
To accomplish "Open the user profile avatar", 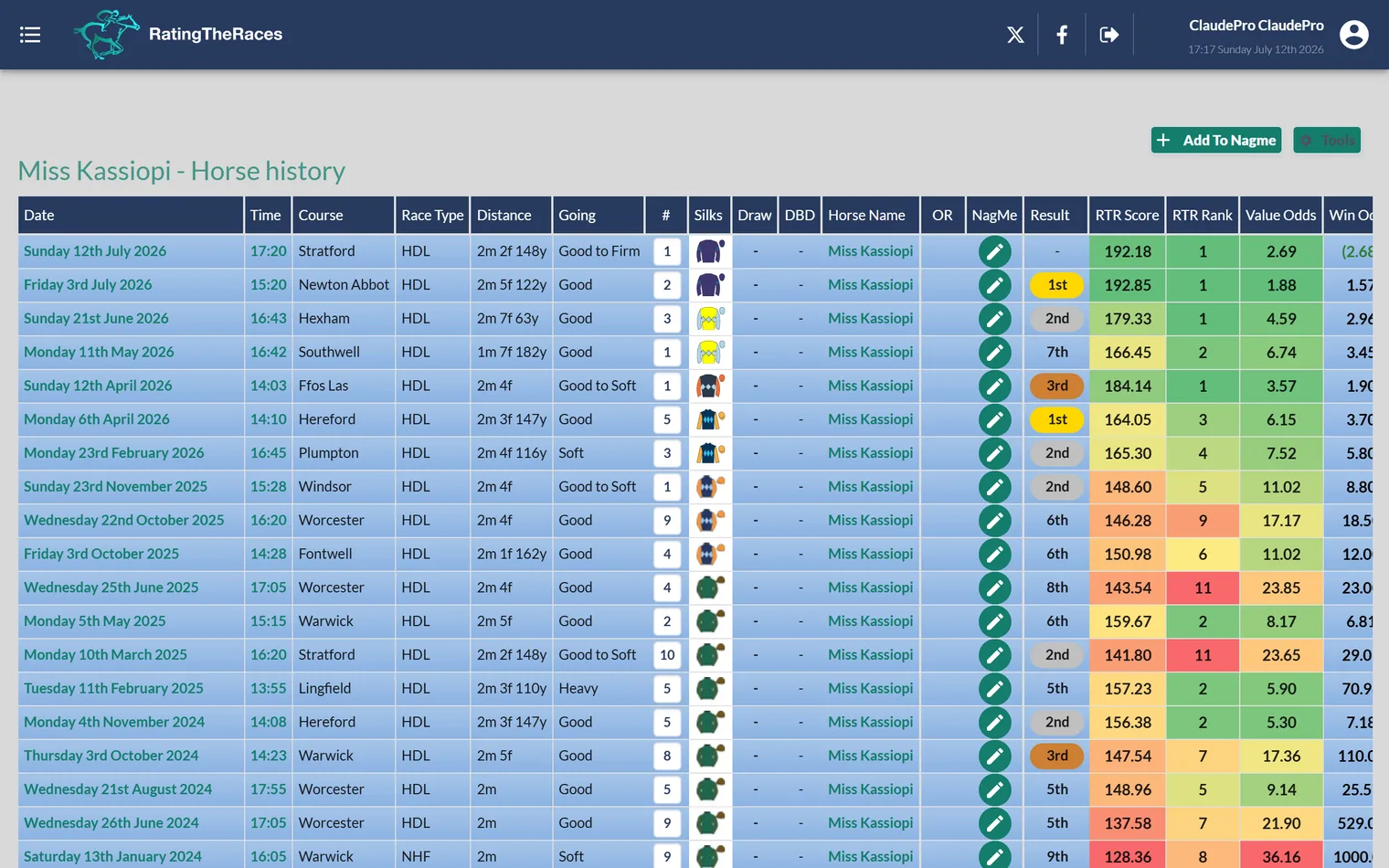I will pos(1353,35).
